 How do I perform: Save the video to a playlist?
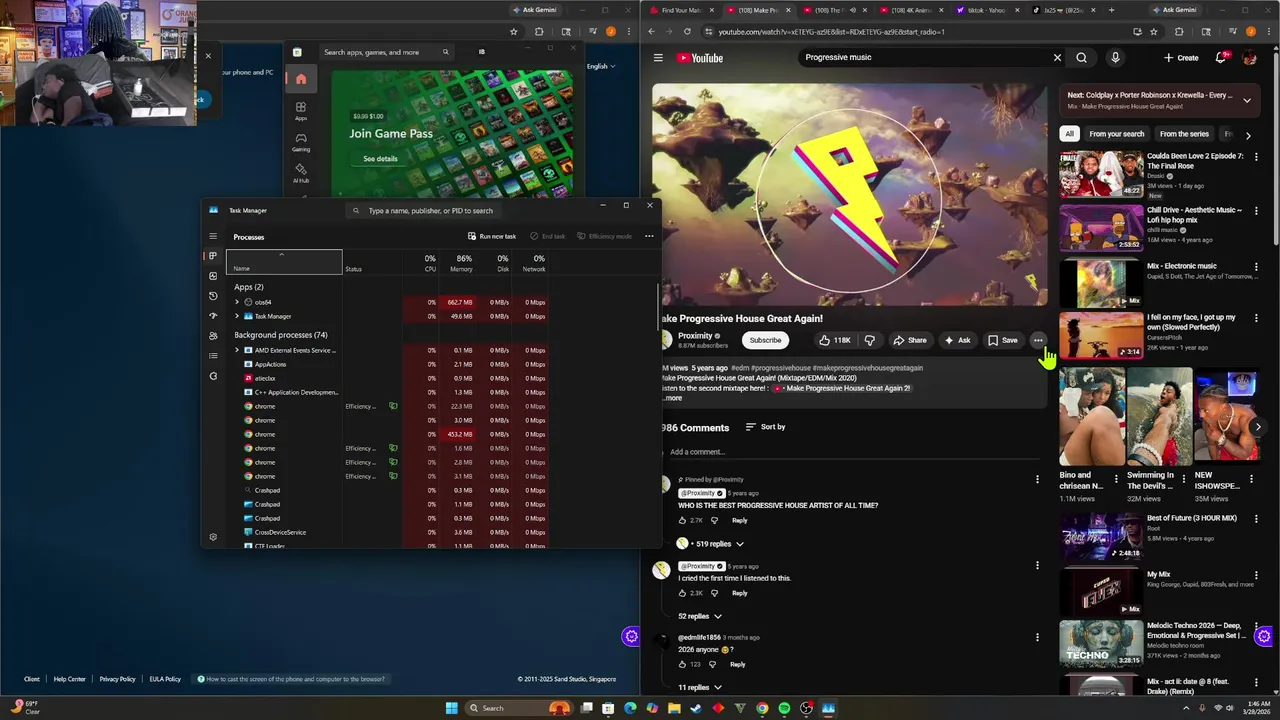[1003, 340]
